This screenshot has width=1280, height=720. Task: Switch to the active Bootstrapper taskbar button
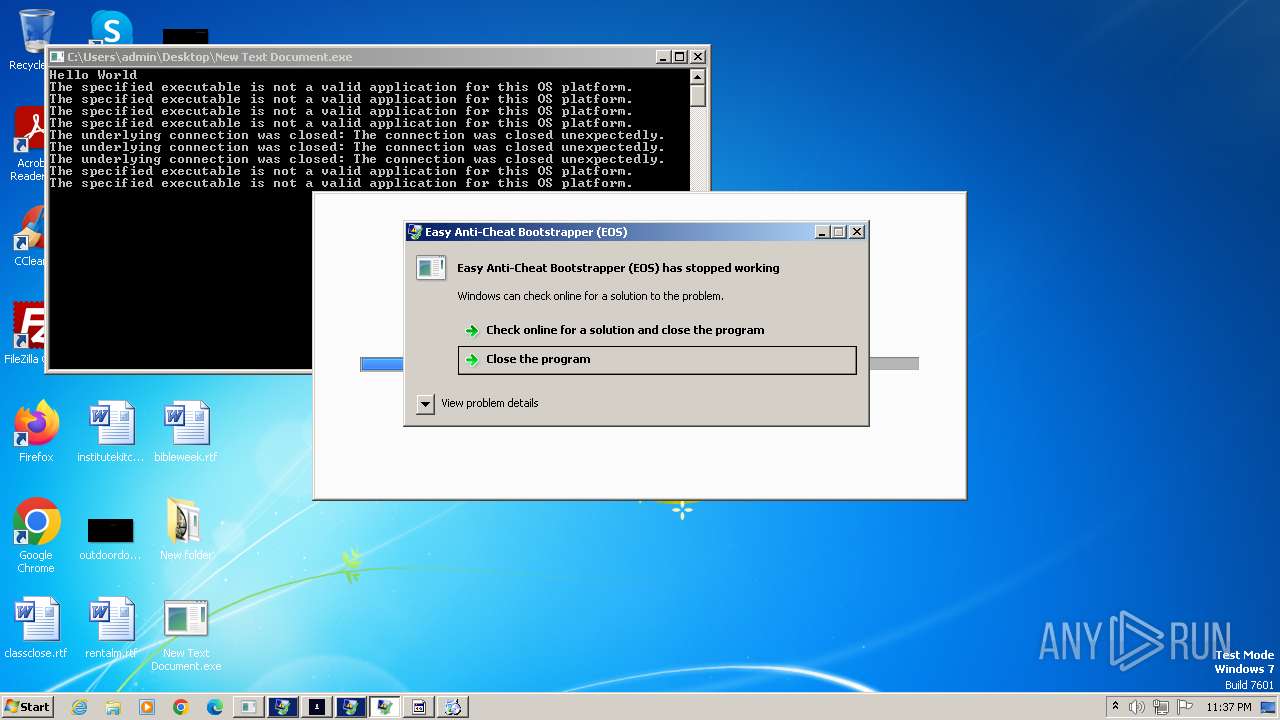click(x=384, y=707)
